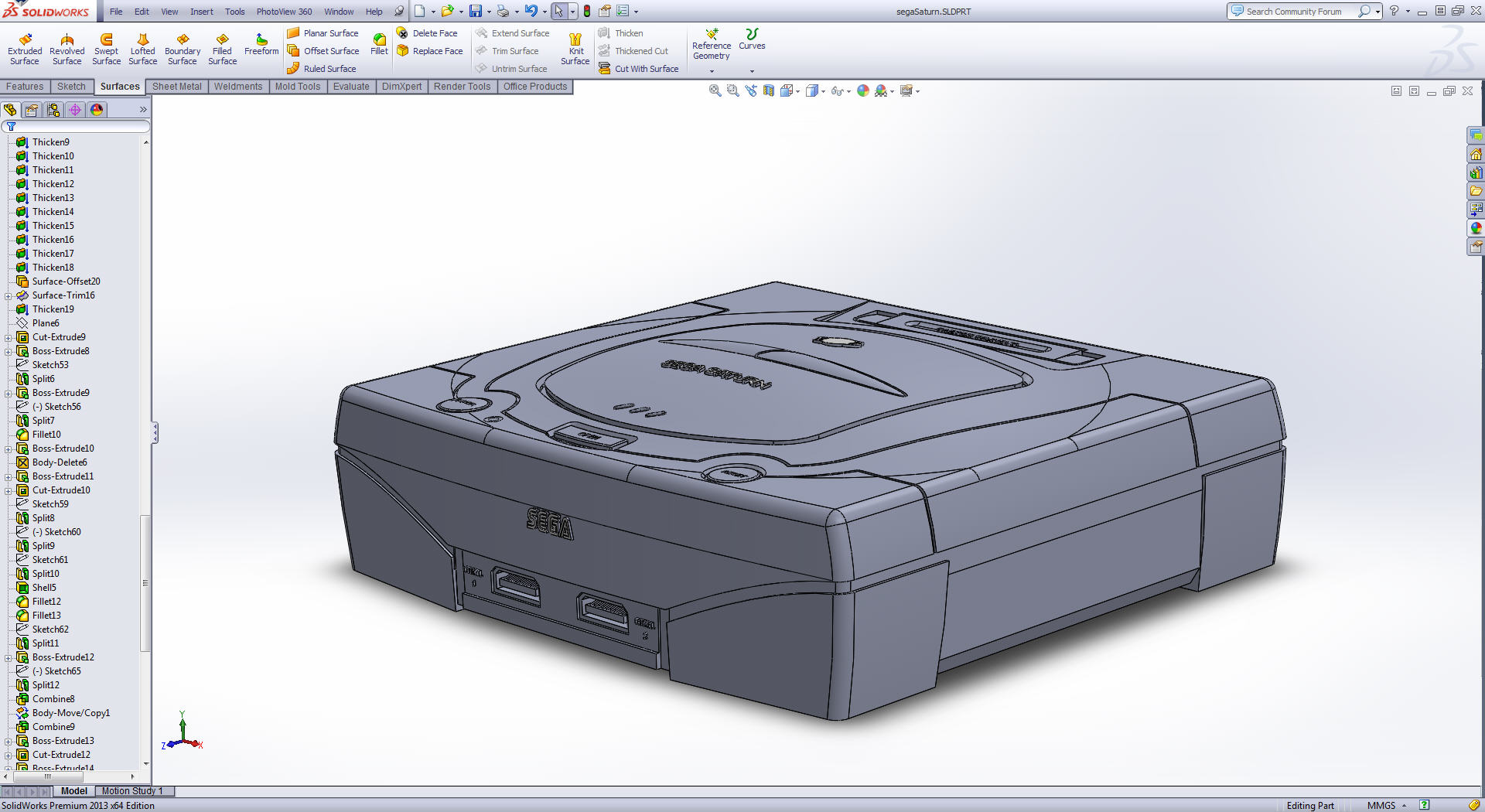
Task: Expand the Boss-Extrude12 feature
Action: click(x=8, y=657)
